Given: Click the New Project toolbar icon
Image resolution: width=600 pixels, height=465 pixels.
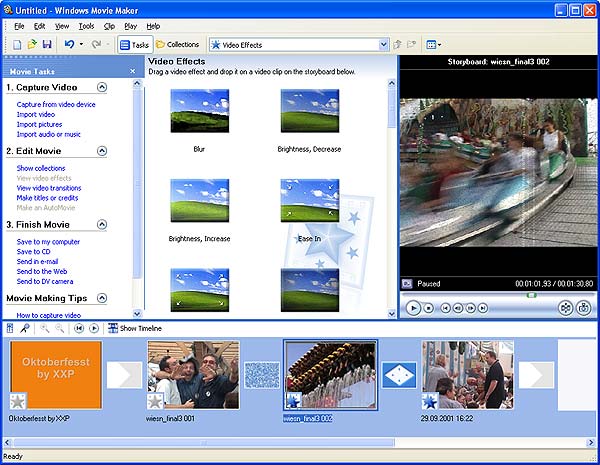Looking at the screenshot, I should pos(18,45).
